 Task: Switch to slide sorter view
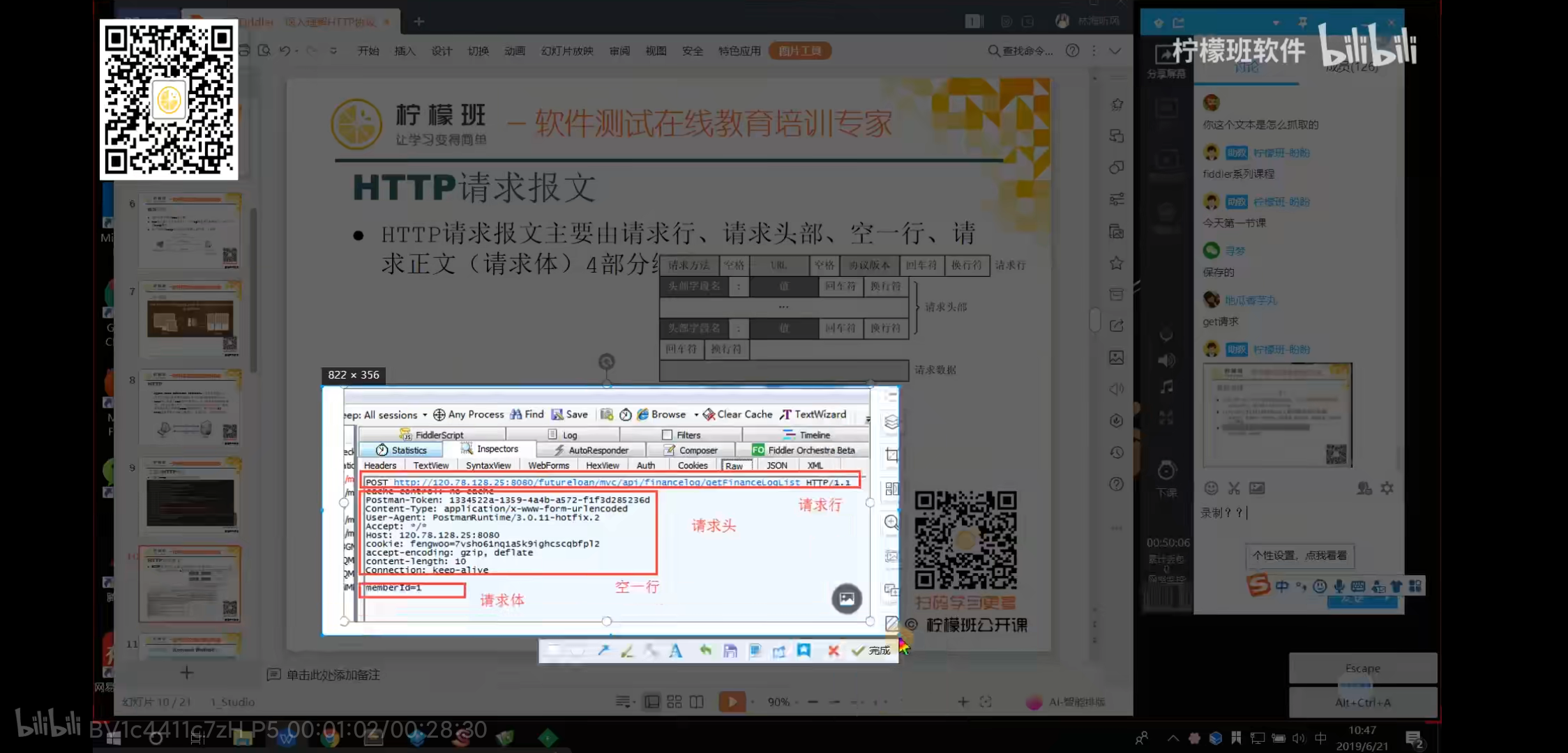pyautogui.click(x=674, y=701)
